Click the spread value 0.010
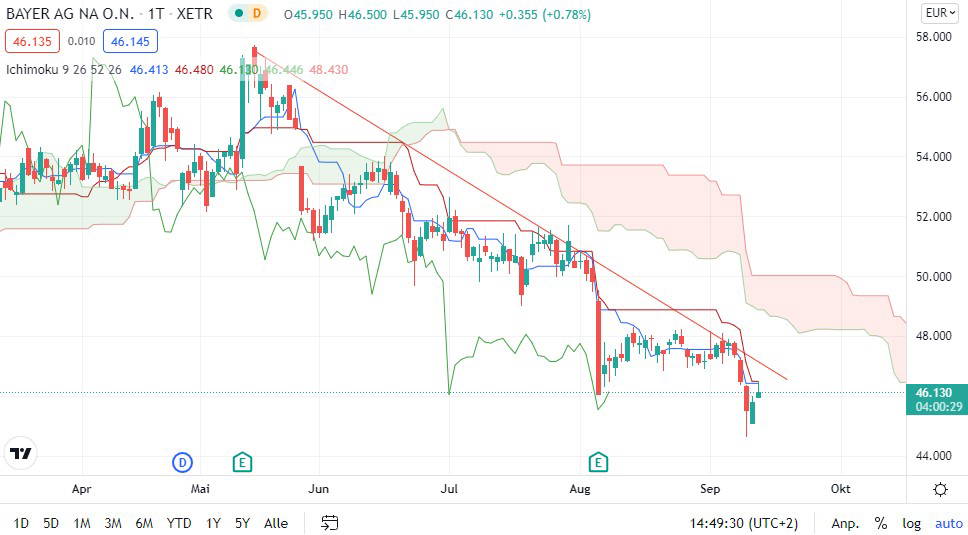Viewport: 968px width, 535px height. pyautogui.click(x=81, y=41)
